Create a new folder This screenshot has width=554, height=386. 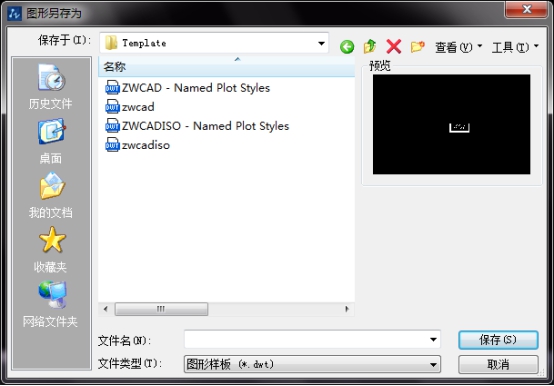pyautogui.click(x=417, y=46)
